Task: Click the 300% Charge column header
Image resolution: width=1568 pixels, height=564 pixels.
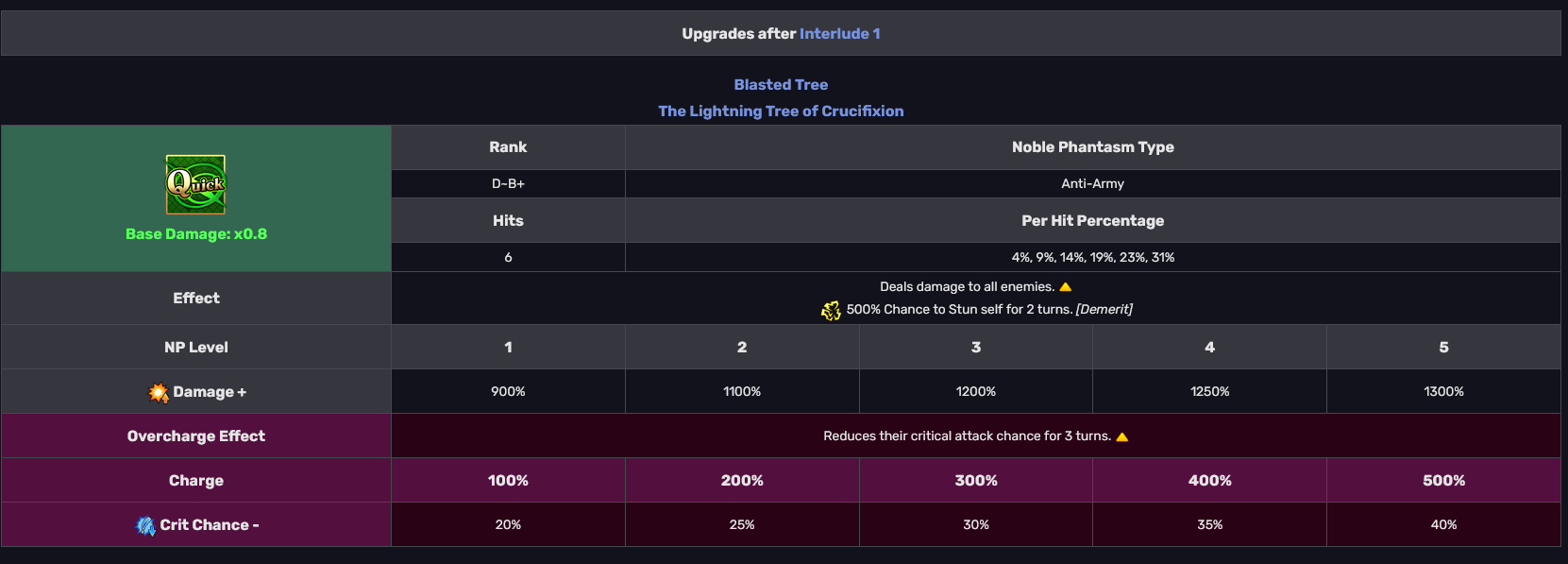Action: (x=976, y=480)
